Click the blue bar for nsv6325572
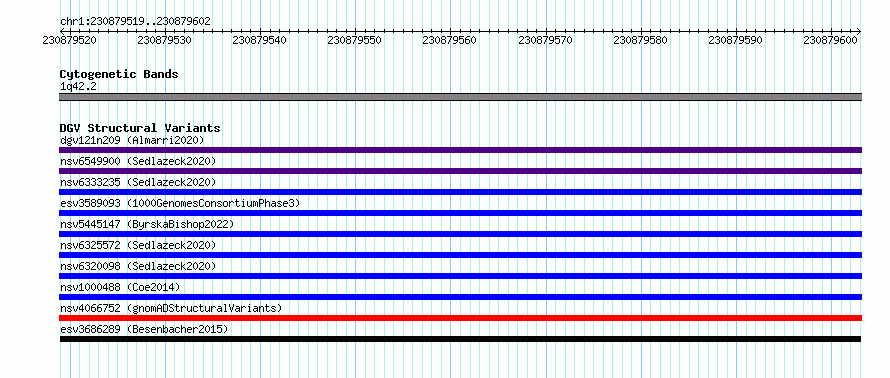This screenshot has height=378, width=890. pyautogui.click(x=460, y=255)
